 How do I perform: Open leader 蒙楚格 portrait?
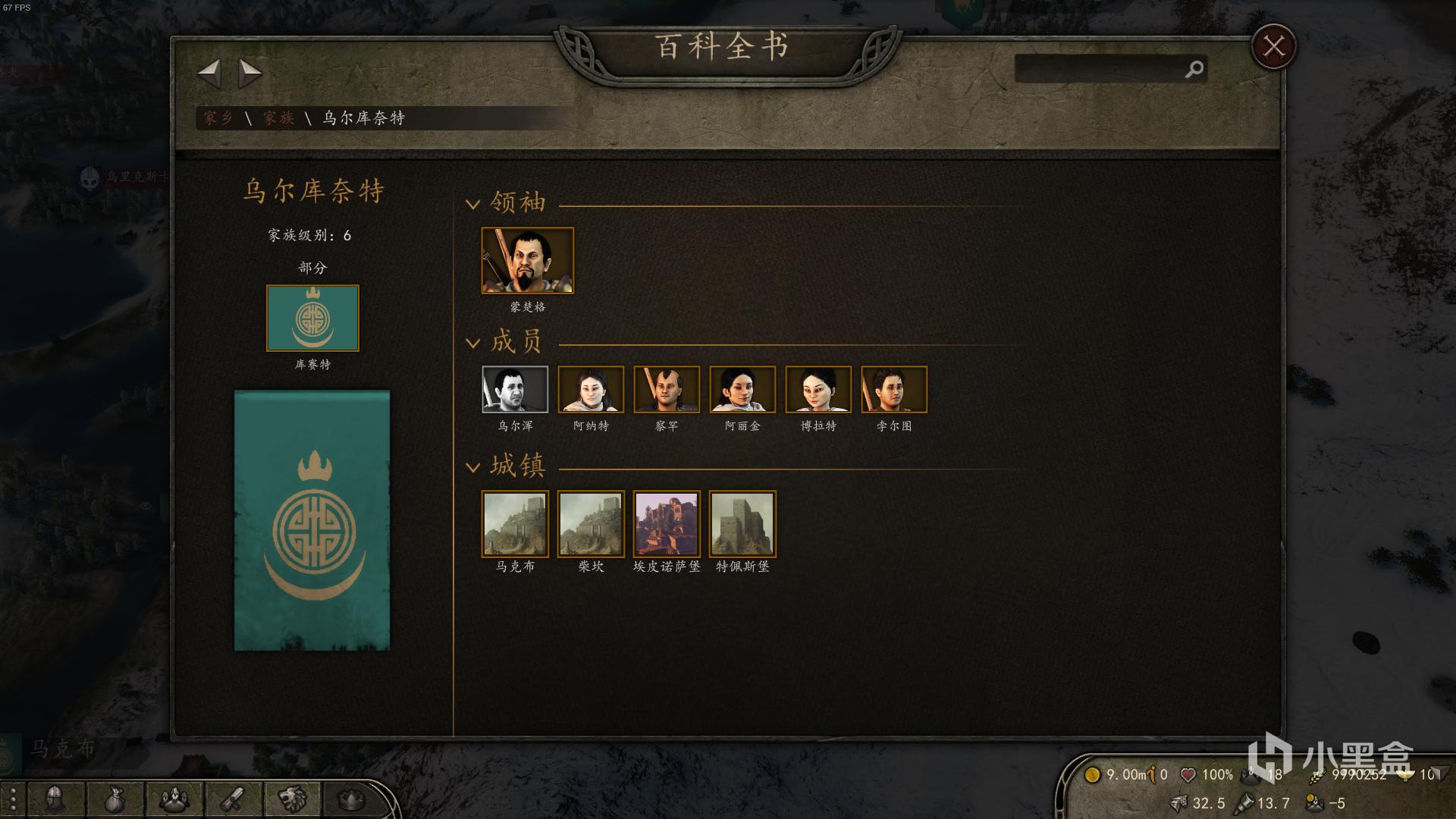(x=528, y=260)
